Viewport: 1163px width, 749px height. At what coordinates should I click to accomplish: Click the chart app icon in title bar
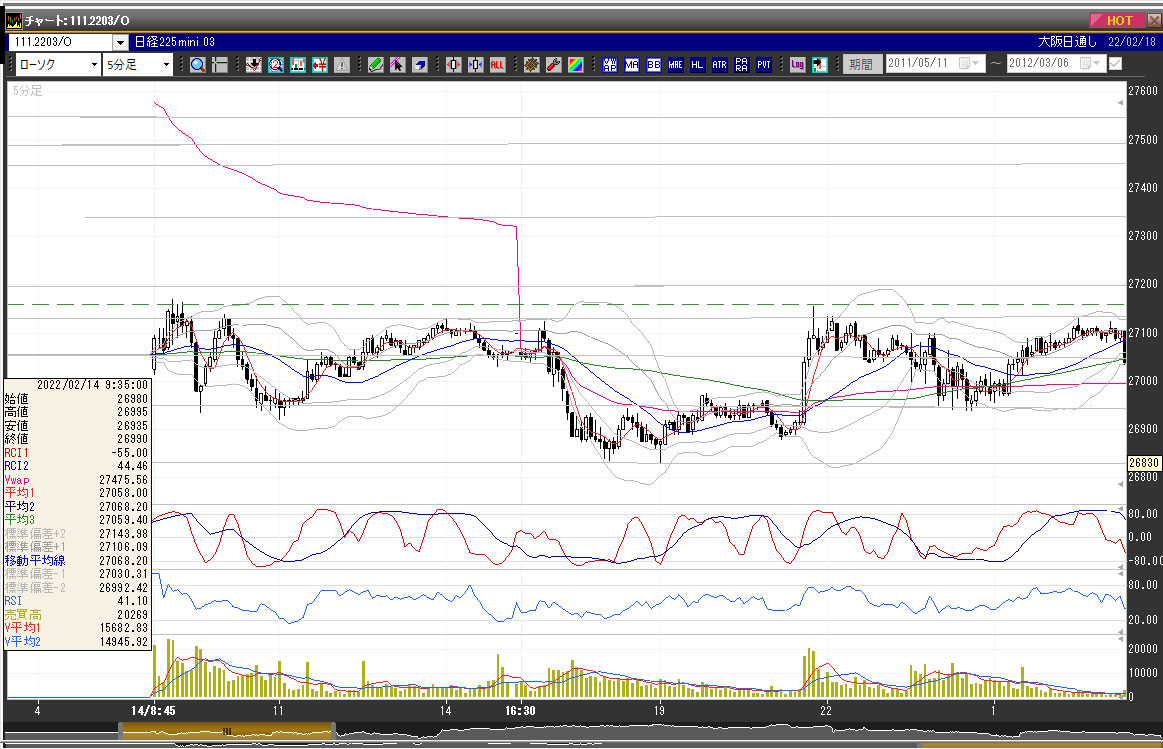pyautogui.click(x=13, y=21)
